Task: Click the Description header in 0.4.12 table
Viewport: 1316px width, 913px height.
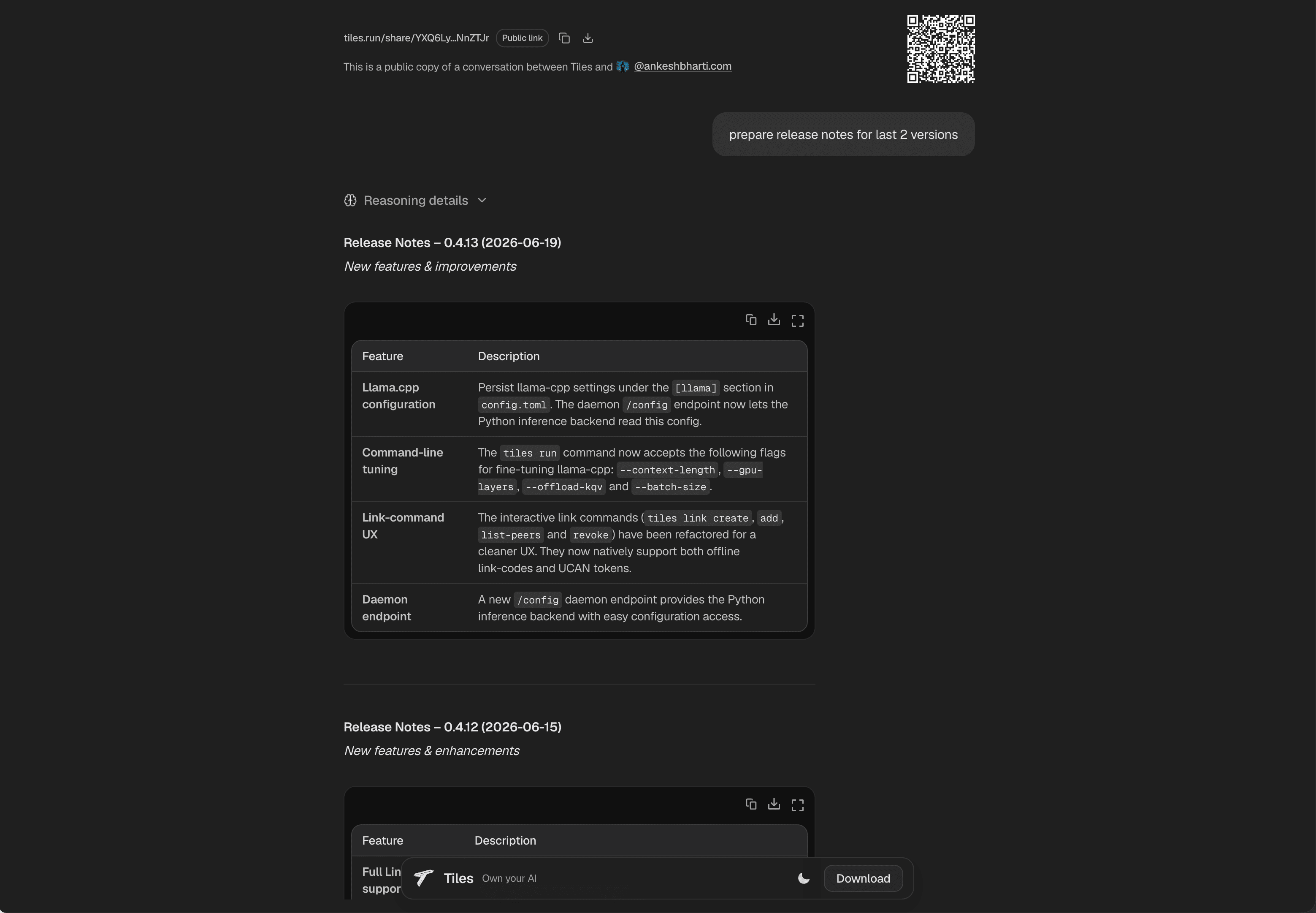Action: [x=505, y=841]
